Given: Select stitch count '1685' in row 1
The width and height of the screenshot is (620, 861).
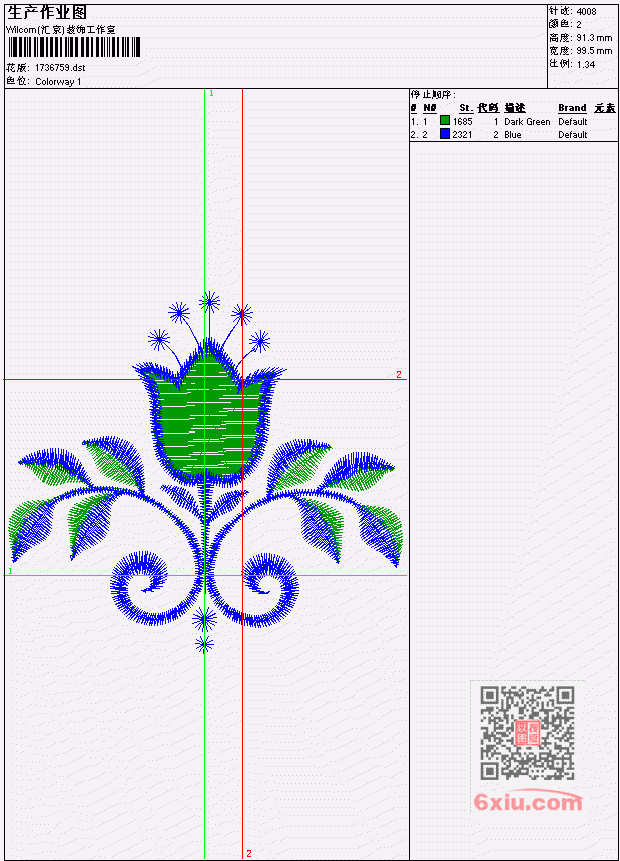Looking at the screenshot, I should pos(462,121).
